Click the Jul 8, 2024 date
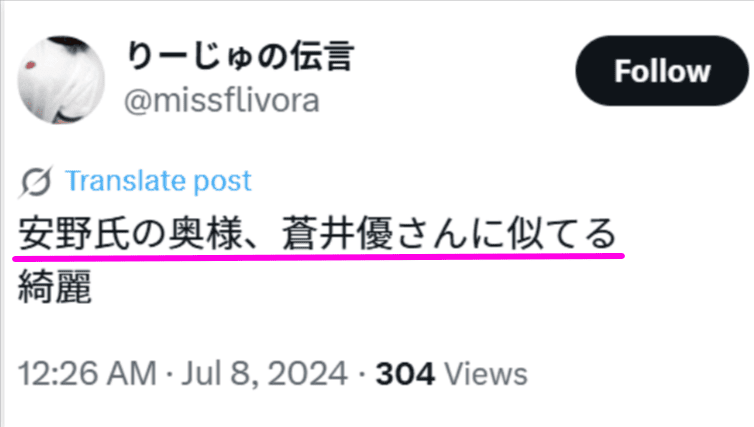The height and width of the screenshot is (427, 754). point(264,373)
